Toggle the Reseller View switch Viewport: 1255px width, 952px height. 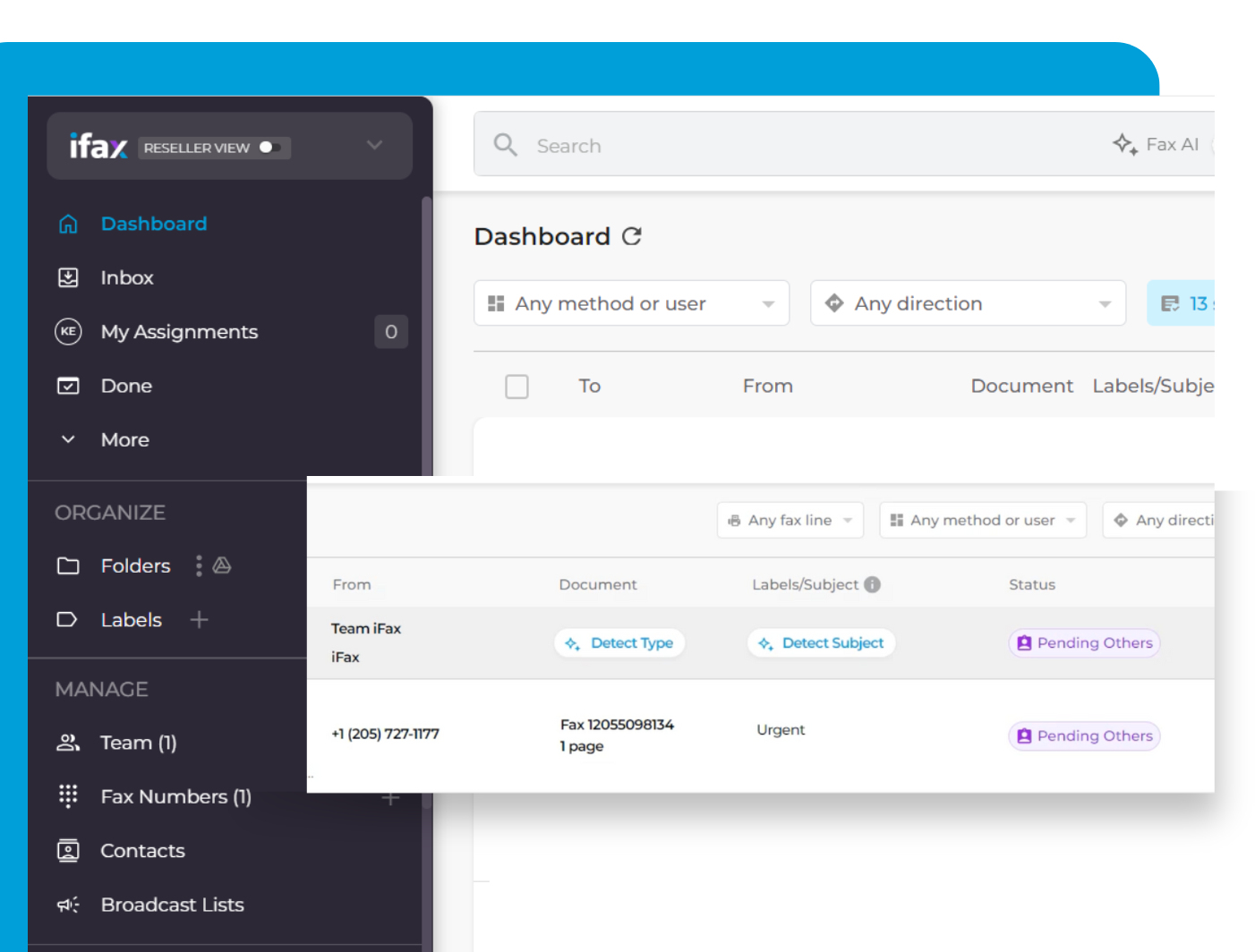(269, 148)
